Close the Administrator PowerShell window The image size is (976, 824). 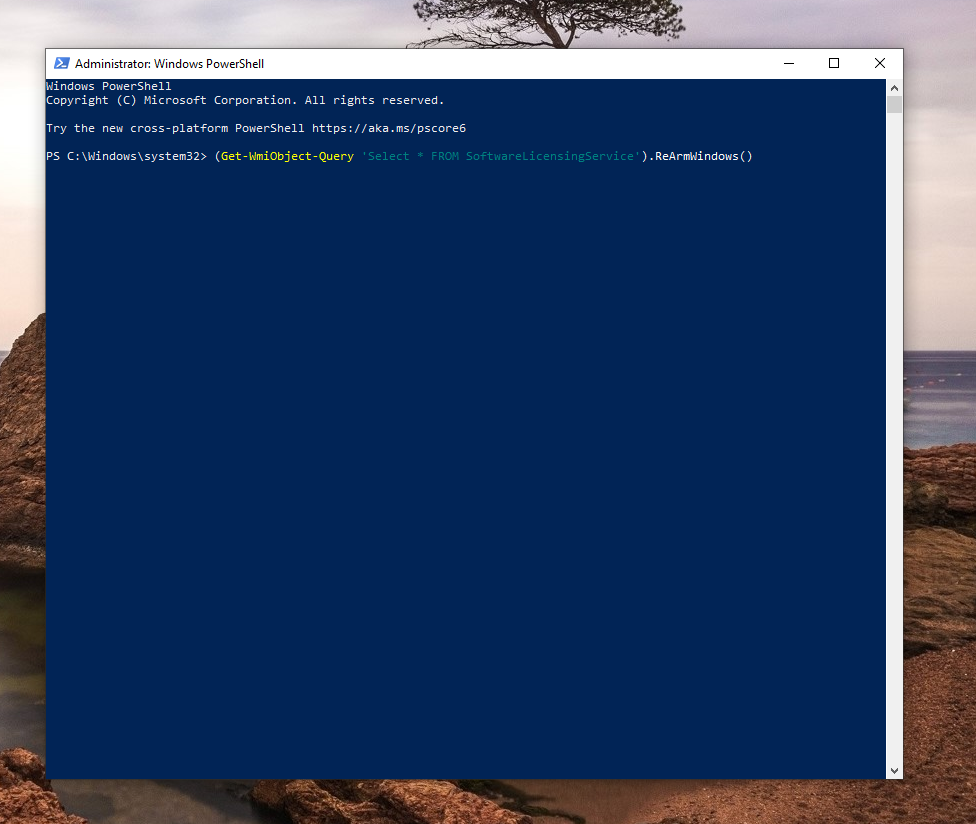click(880, 63)
